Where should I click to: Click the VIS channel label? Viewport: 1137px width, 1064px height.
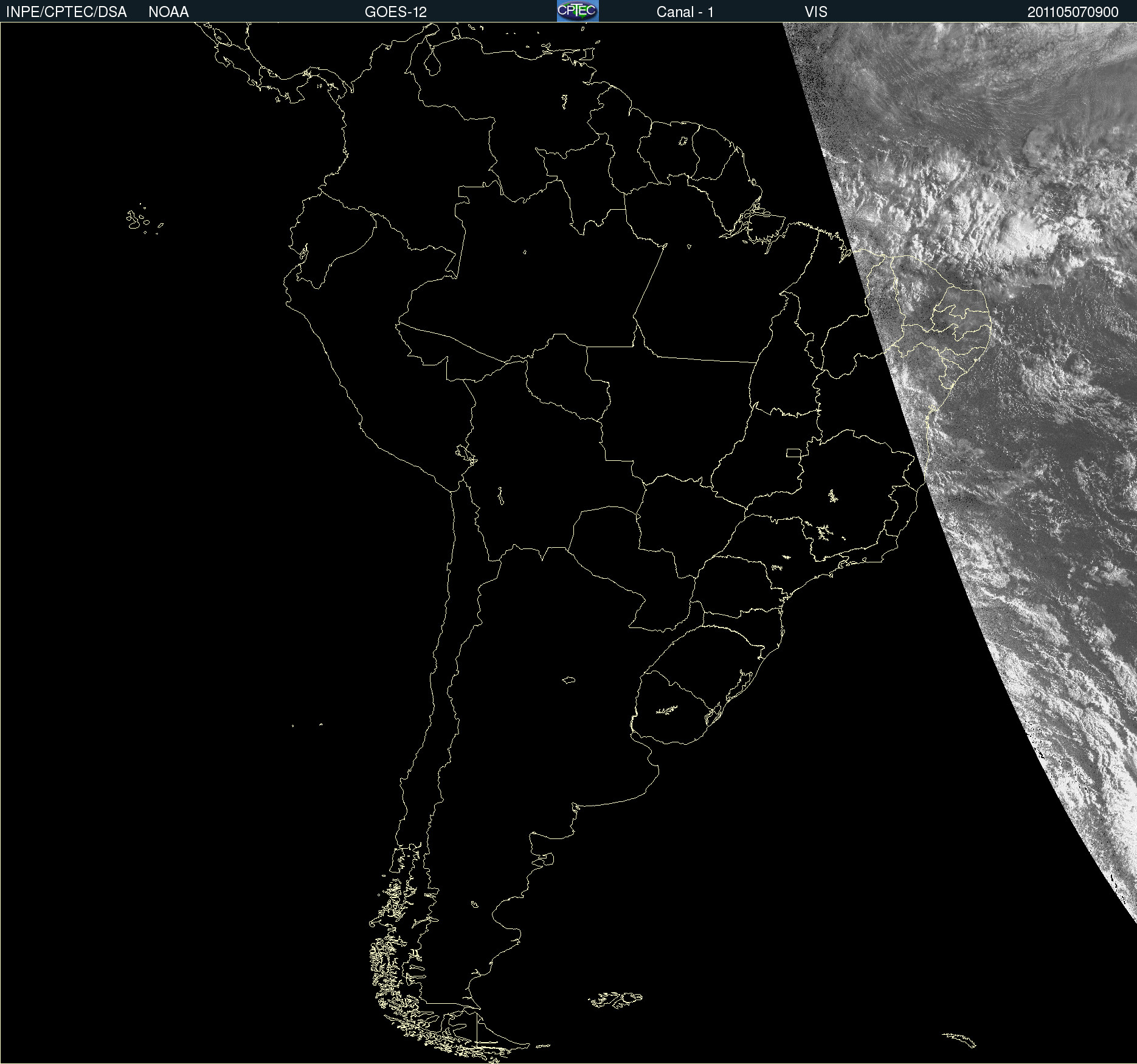816,12
